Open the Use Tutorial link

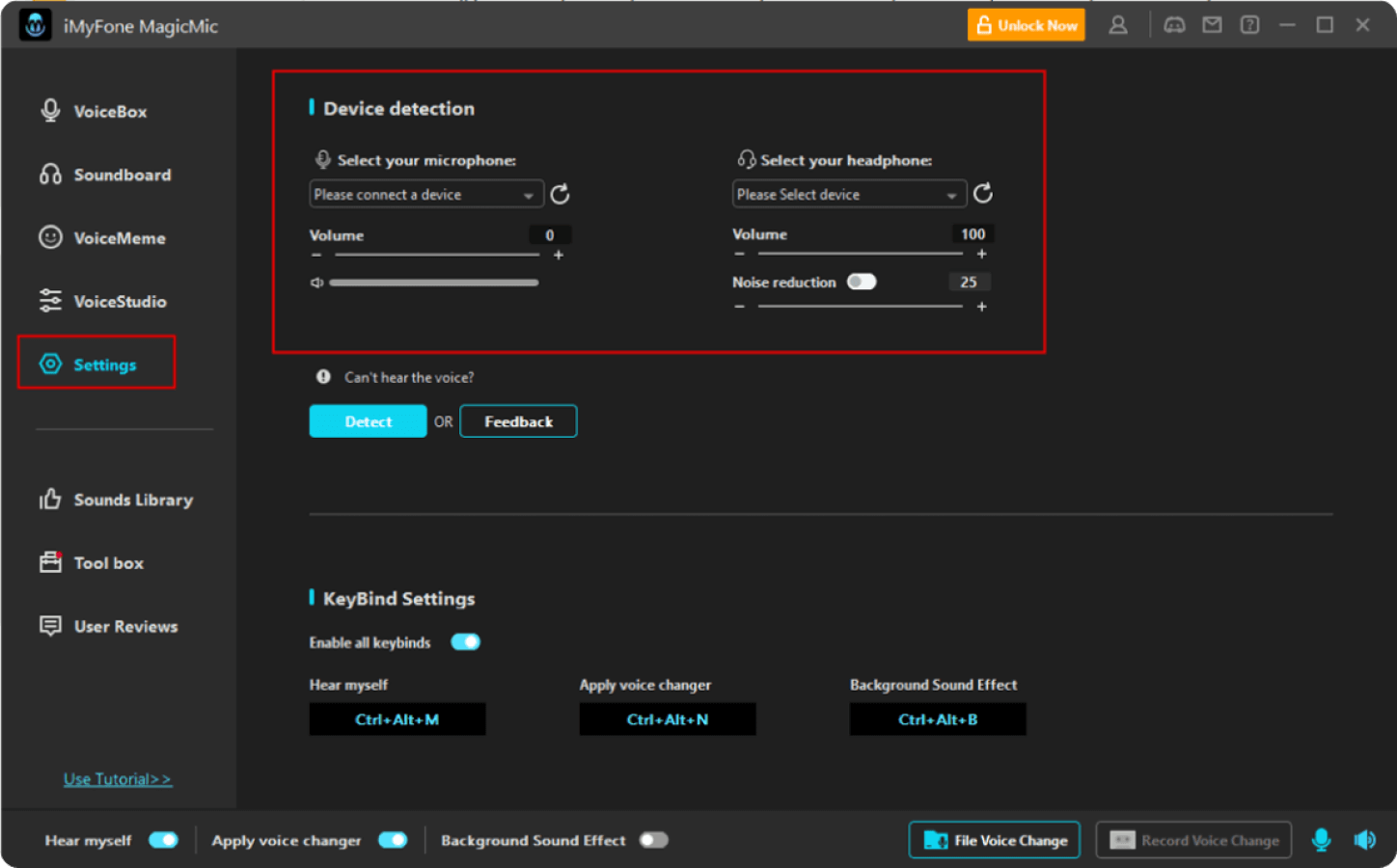coord(118,779)
